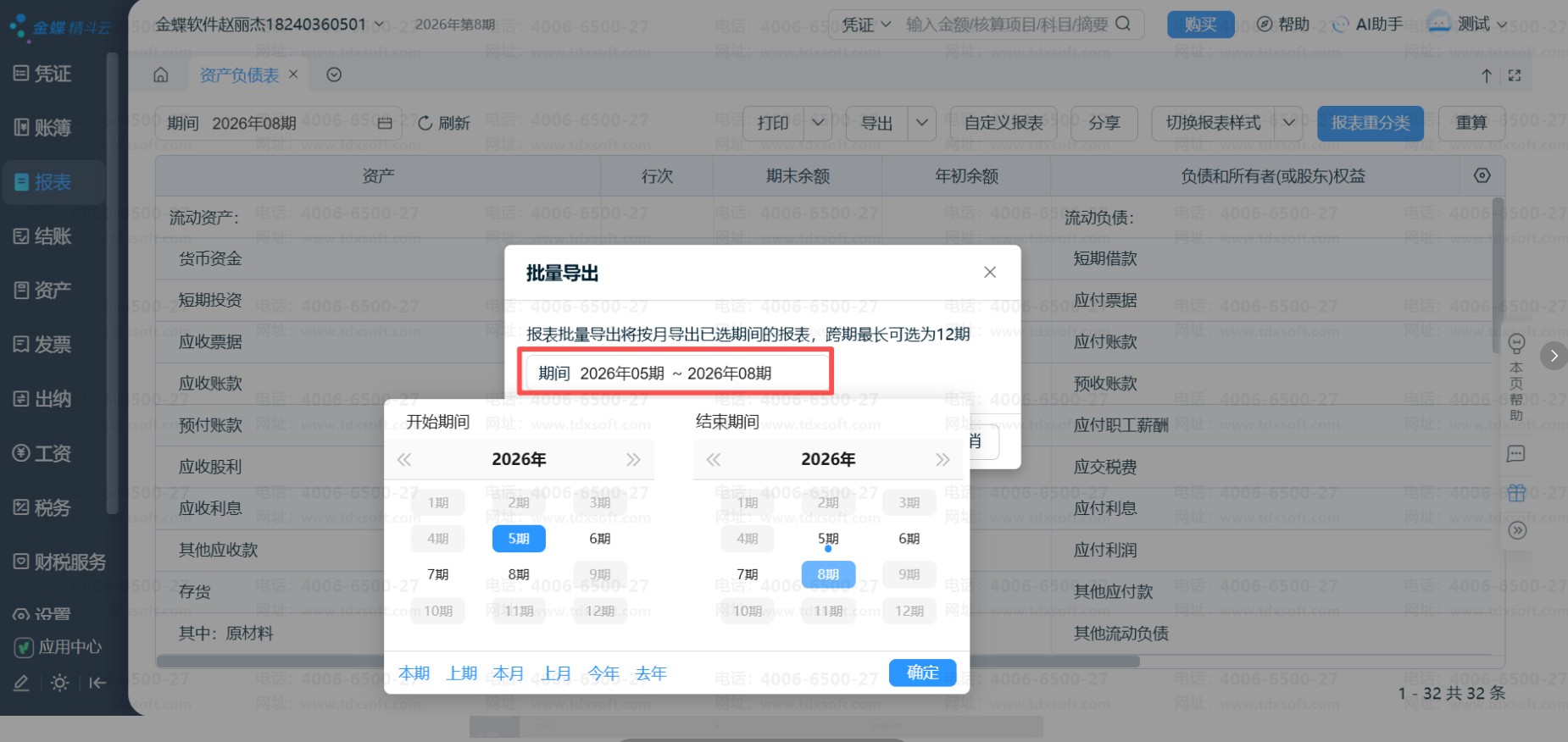Click the 确定 confirm button
The height and width of the screenshot is (742, 1568).
[x=923, y=673]
